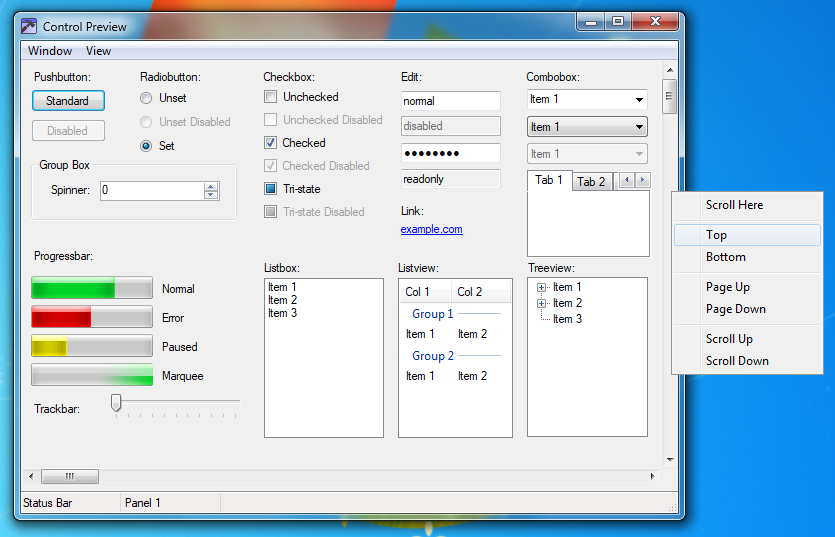Focus the normal edit field

click(451, 101)
